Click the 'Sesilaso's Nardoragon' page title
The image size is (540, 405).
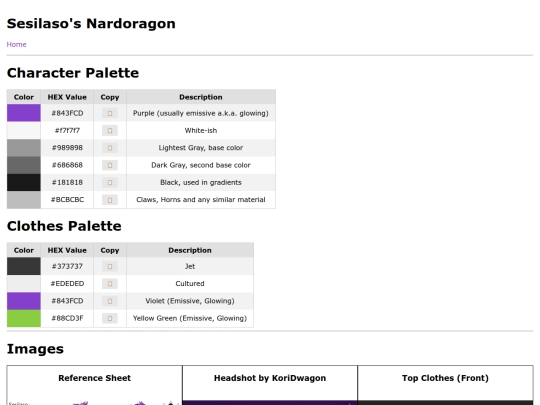pyautogui.click(x=91, y=24)
